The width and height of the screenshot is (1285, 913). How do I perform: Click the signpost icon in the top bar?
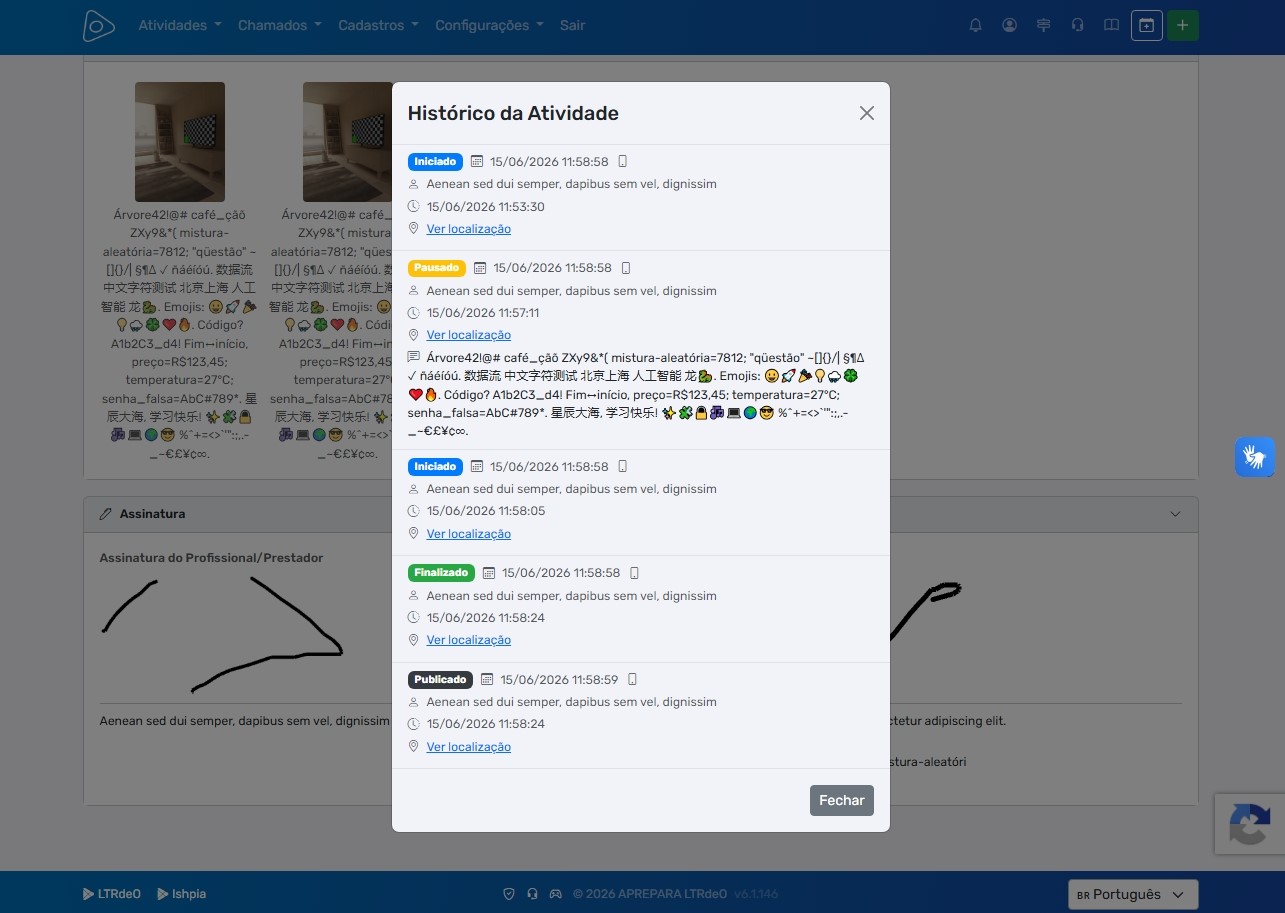click(1044, 25)
